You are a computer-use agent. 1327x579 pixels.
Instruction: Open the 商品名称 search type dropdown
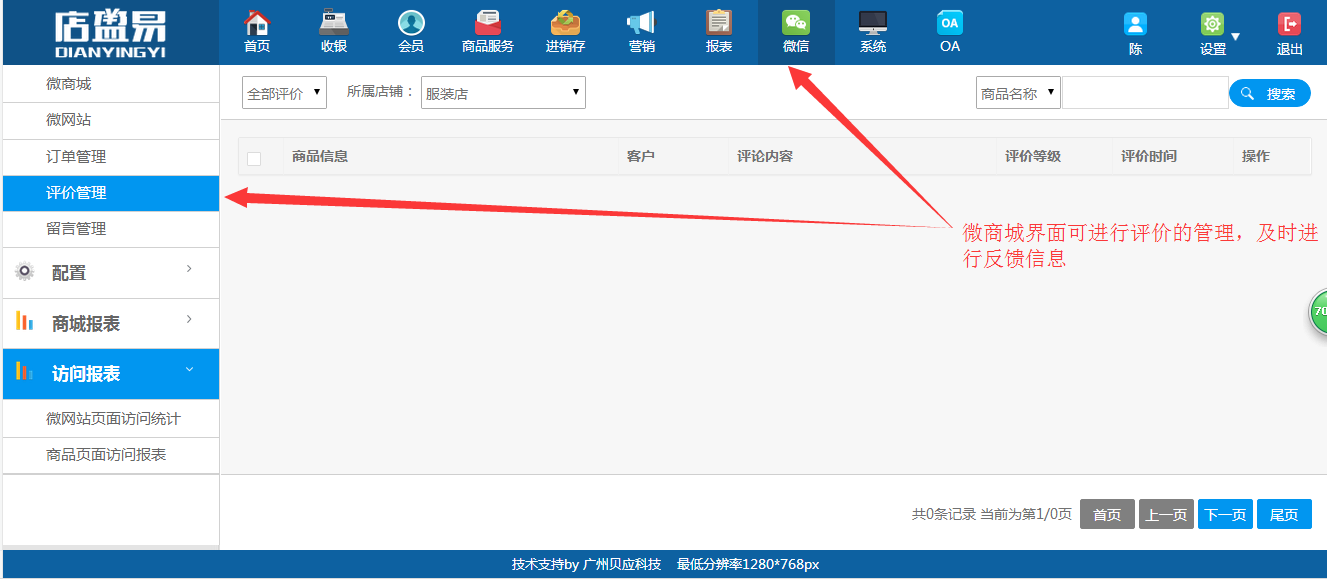coord(1018,93)
